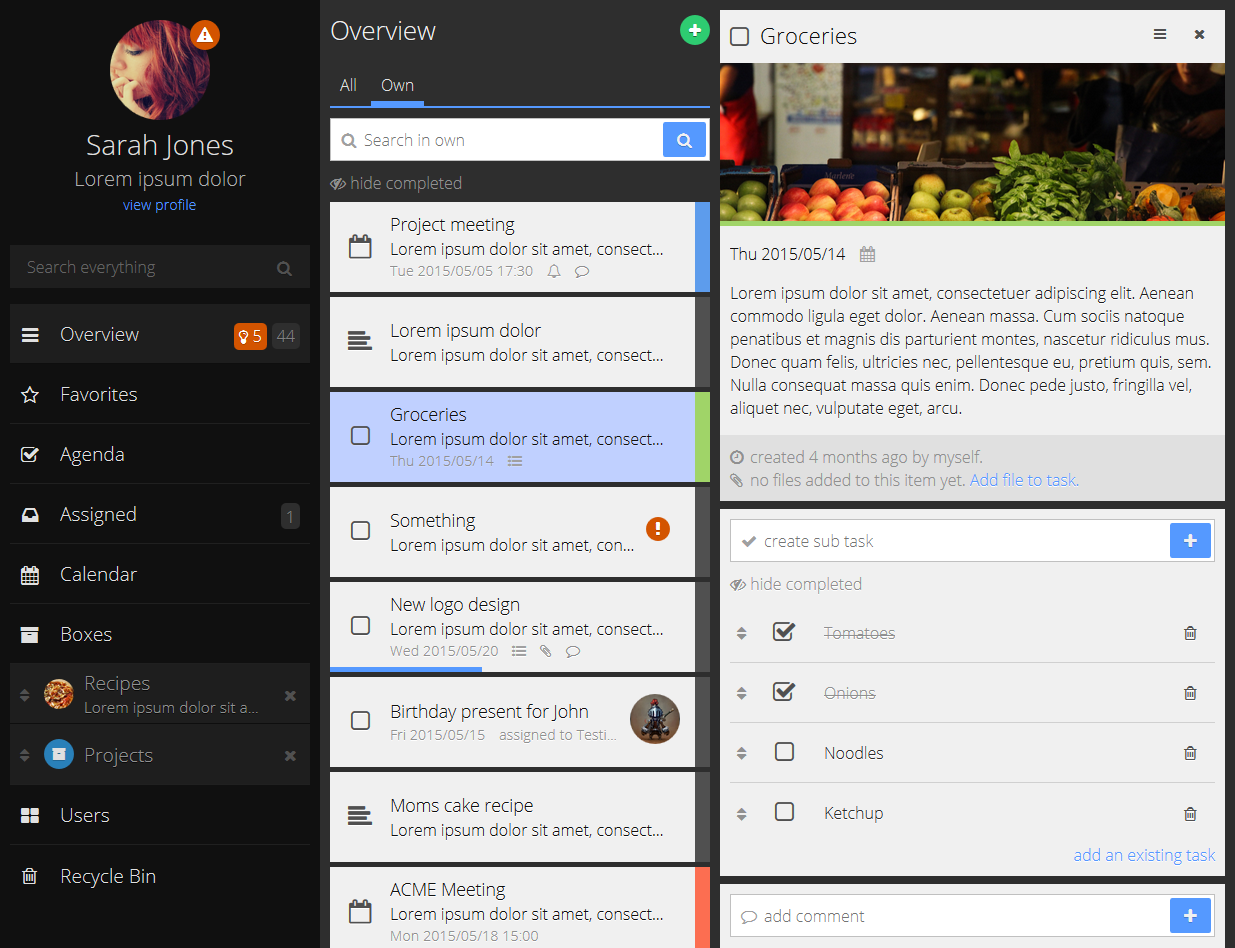The image size is (1235, 948).
Task: Click the reorder handle for Ketchup
Action: point(742,813)
